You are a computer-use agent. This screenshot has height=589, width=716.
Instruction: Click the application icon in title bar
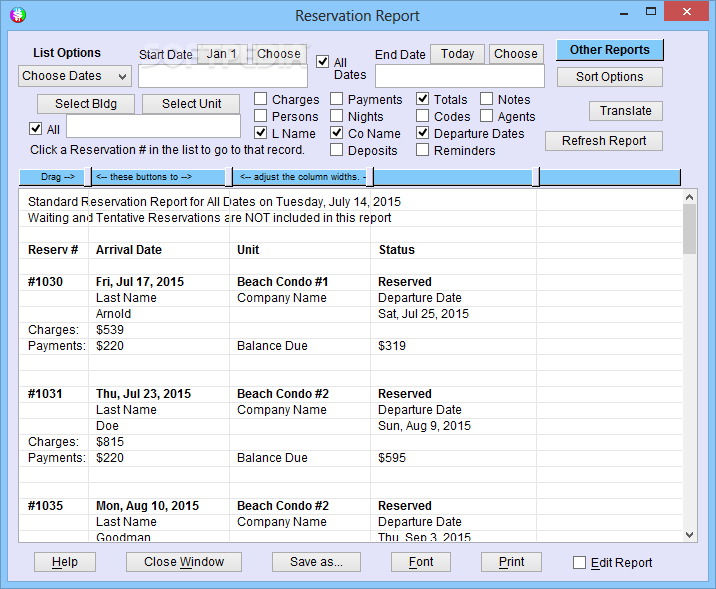tap(17, 15)
